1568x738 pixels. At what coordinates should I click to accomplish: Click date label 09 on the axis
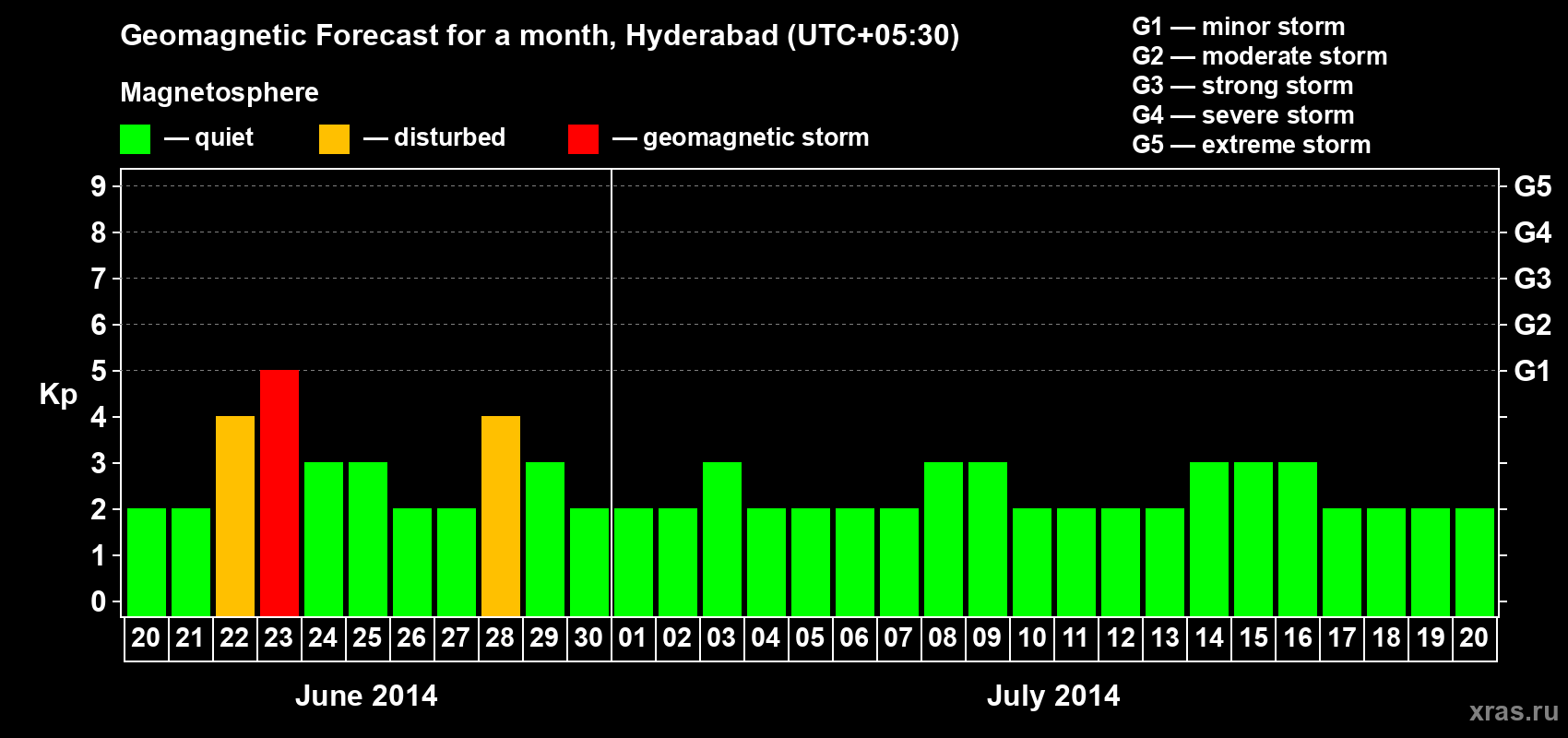pyautogui.click(x=987, y=638)
